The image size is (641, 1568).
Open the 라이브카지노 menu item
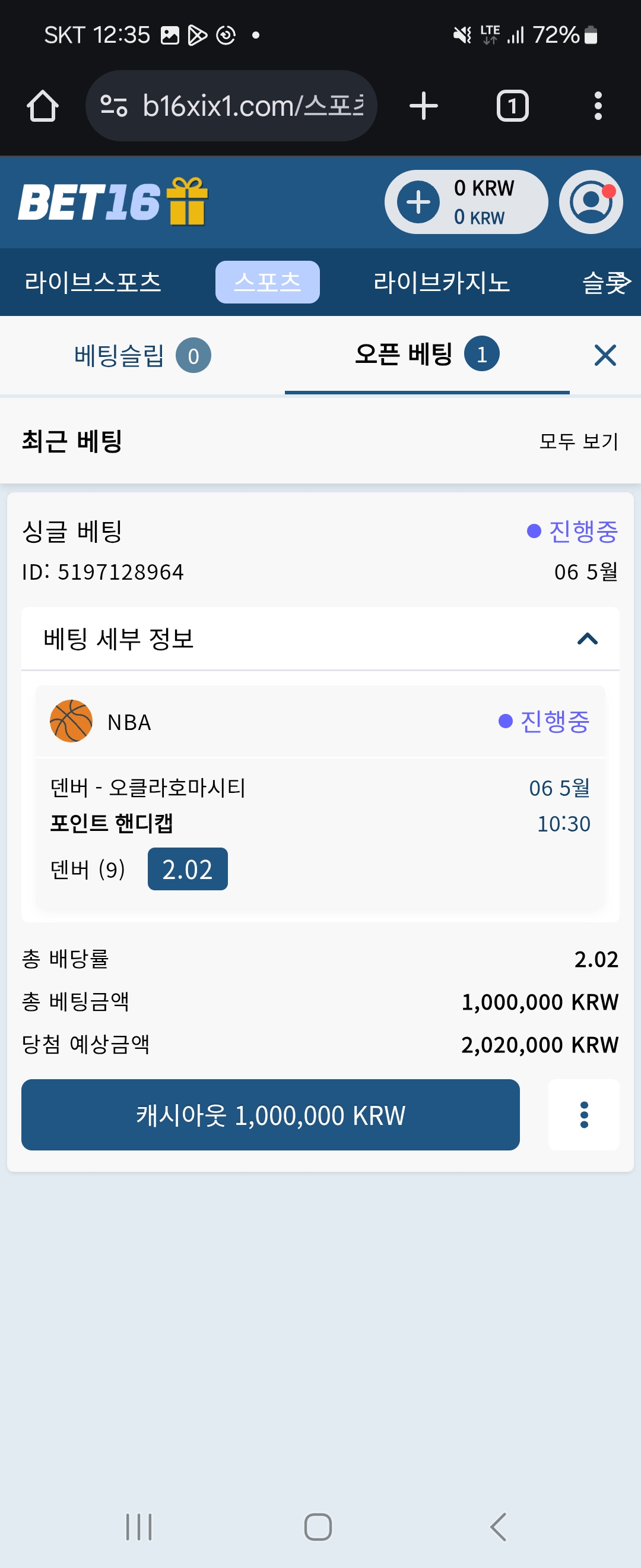click(x=441, y=283)
